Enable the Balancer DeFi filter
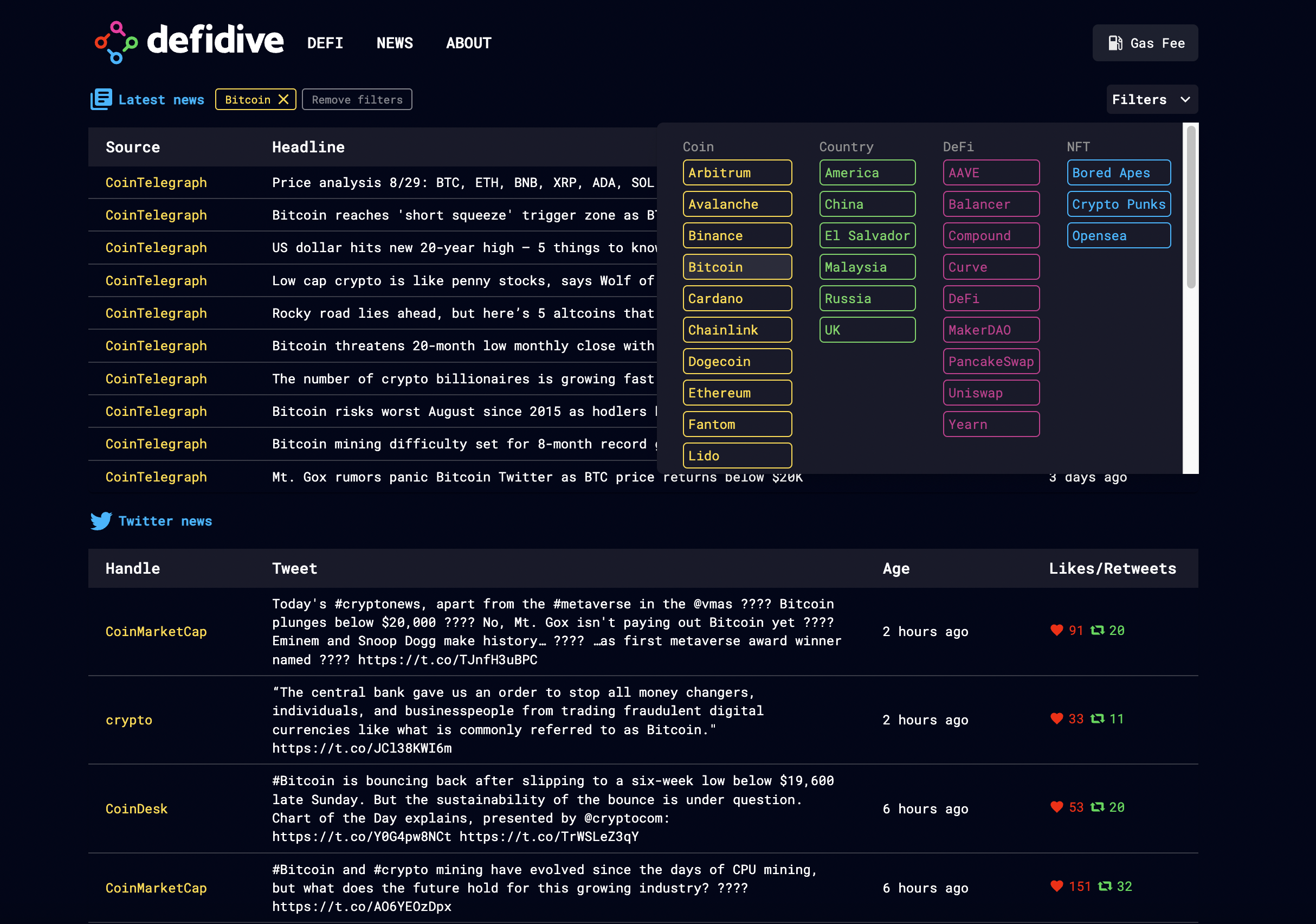The height and width of the screenshot is (924, 1316). pyautogui.click(x=991, y=204)
